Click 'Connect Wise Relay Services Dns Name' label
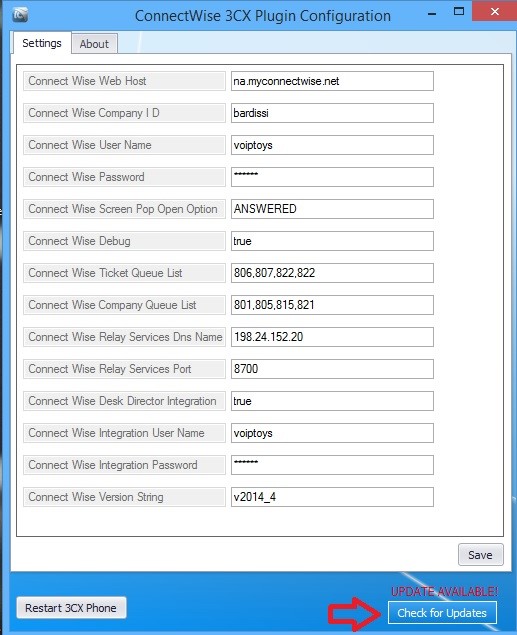 pyautogui.click(x=124, y=337)
